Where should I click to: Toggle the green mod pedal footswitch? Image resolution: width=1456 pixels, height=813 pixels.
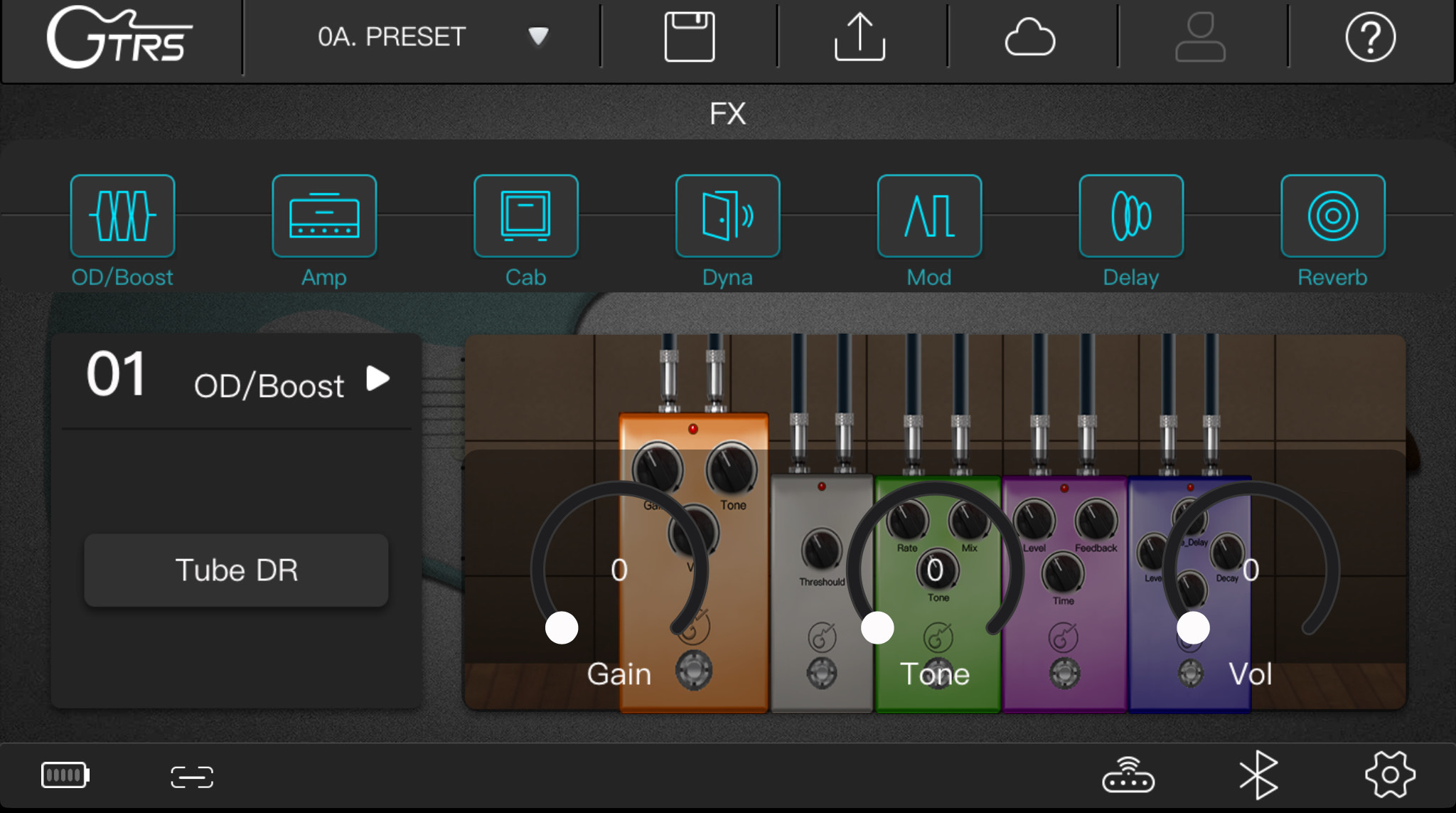pos(938,672)
